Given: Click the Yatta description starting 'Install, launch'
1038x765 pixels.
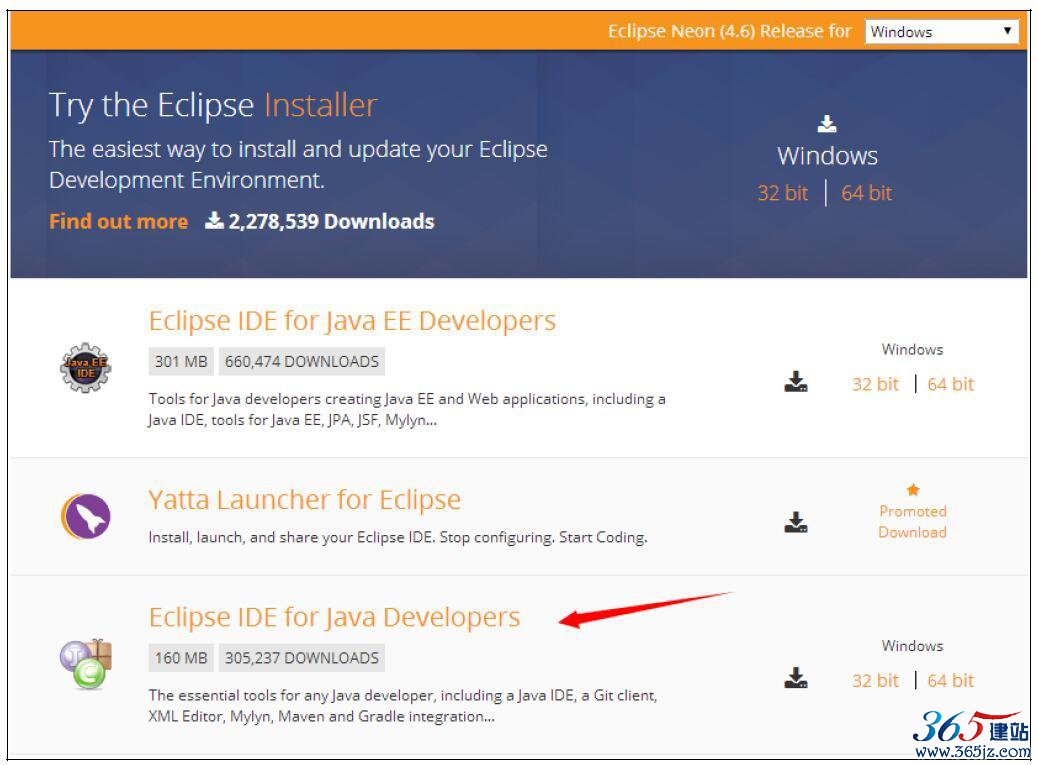Looking at the screenshot, I should (x=398, y=537).
